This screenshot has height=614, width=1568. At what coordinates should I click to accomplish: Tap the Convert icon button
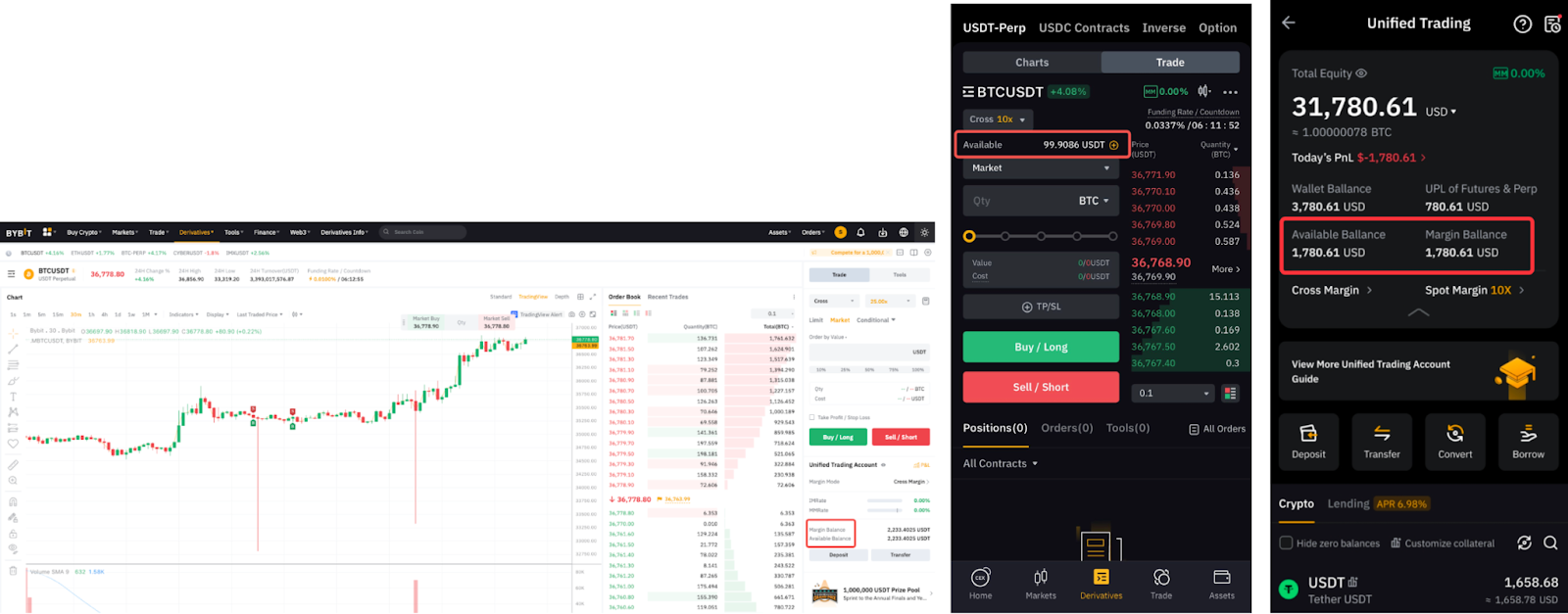click(x=1454, y=442)
